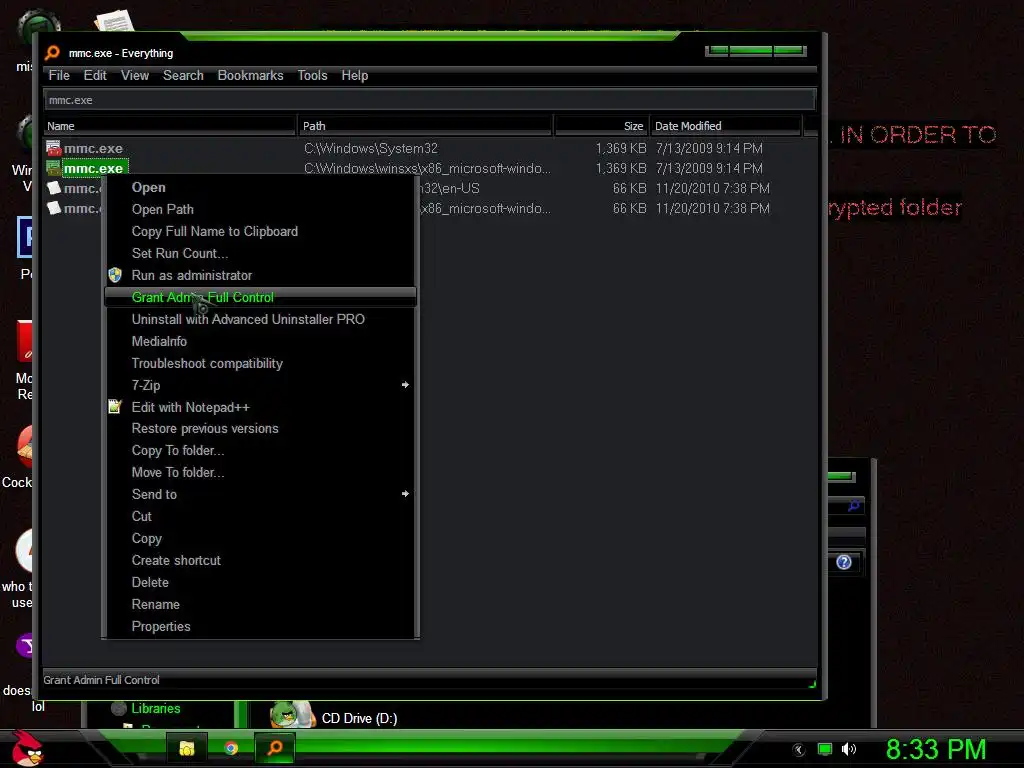Click the 7/13/2009 9:14 PM date of System32 row
The width and height of the screenshot is (1024, 768).
tap(709, 148)
